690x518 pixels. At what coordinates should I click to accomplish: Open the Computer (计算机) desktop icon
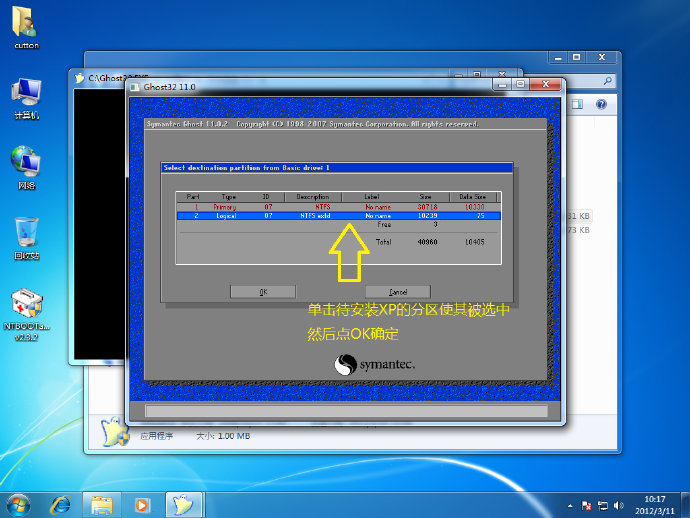coord(26,99)
